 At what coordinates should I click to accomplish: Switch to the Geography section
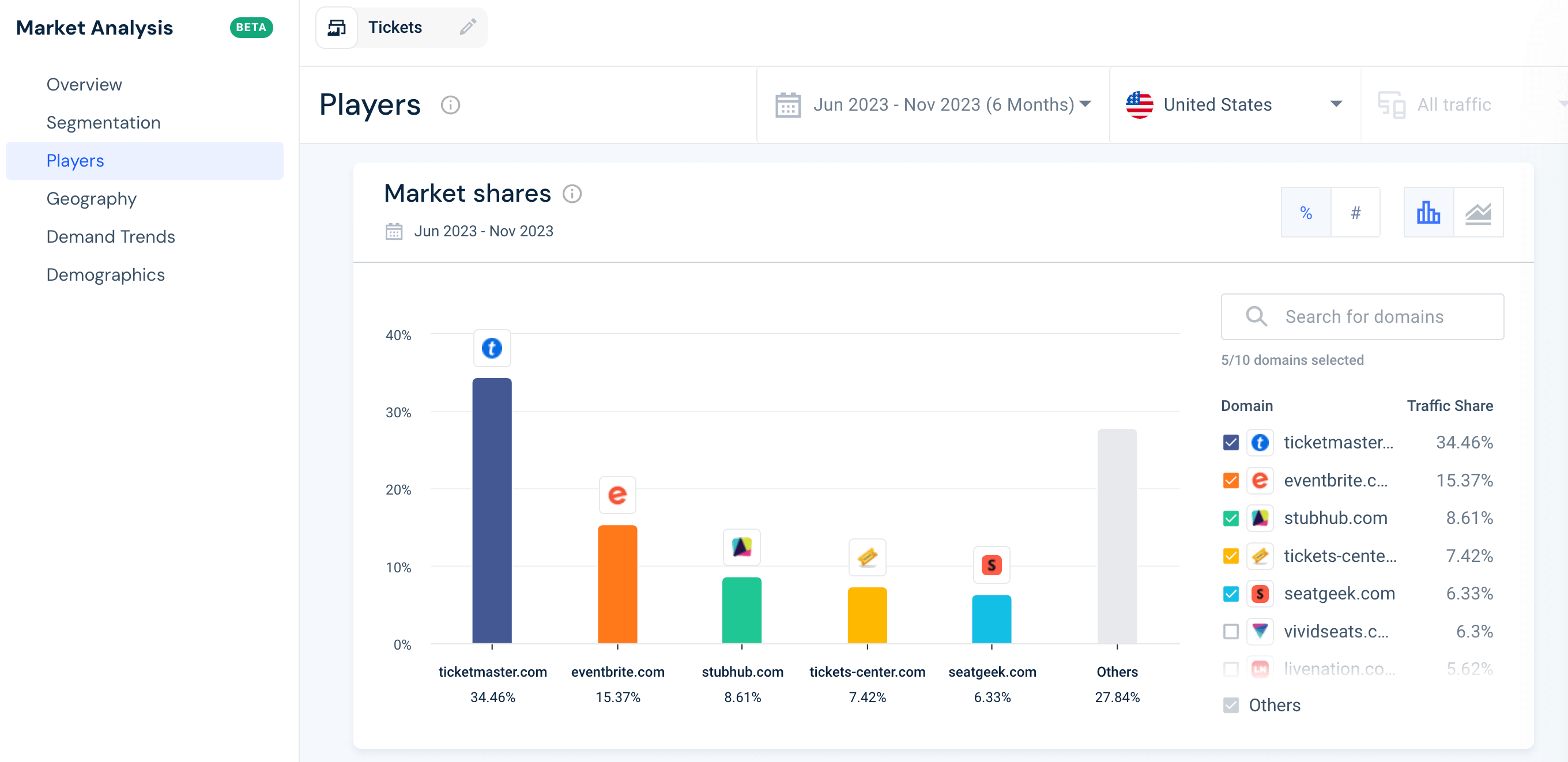91,198
